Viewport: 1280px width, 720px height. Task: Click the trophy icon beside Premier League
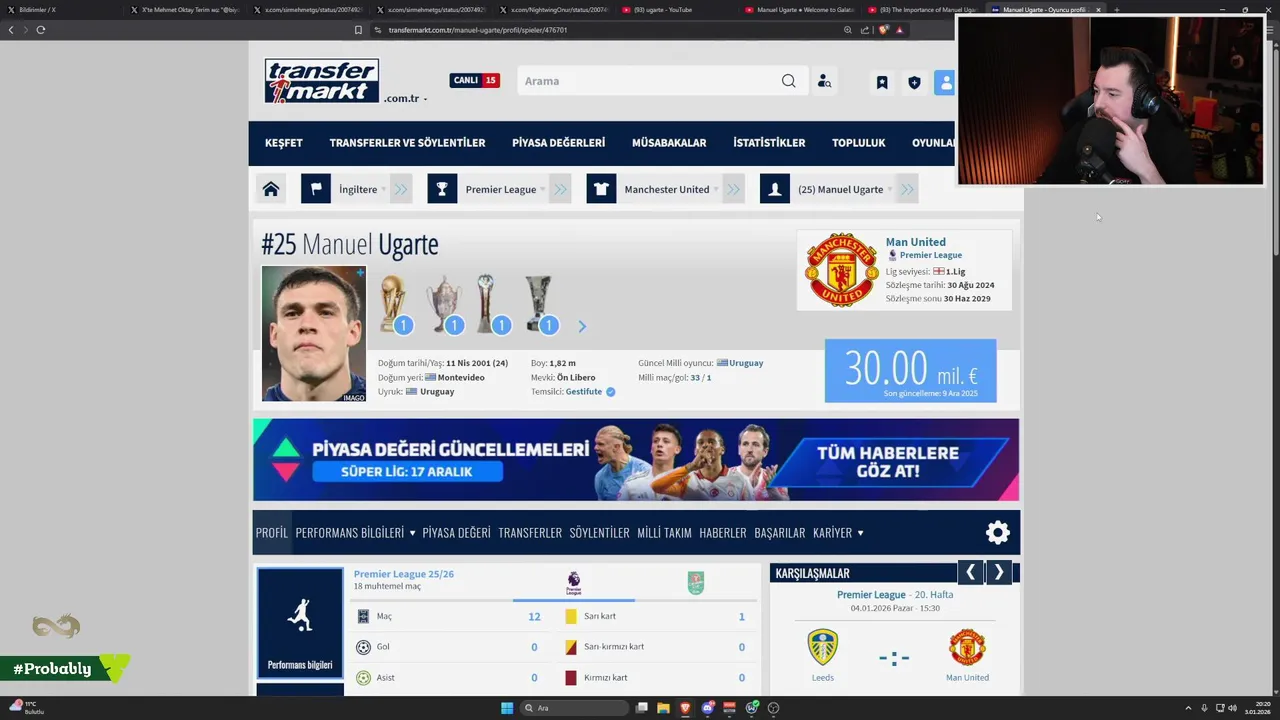[x=442, y=189]
